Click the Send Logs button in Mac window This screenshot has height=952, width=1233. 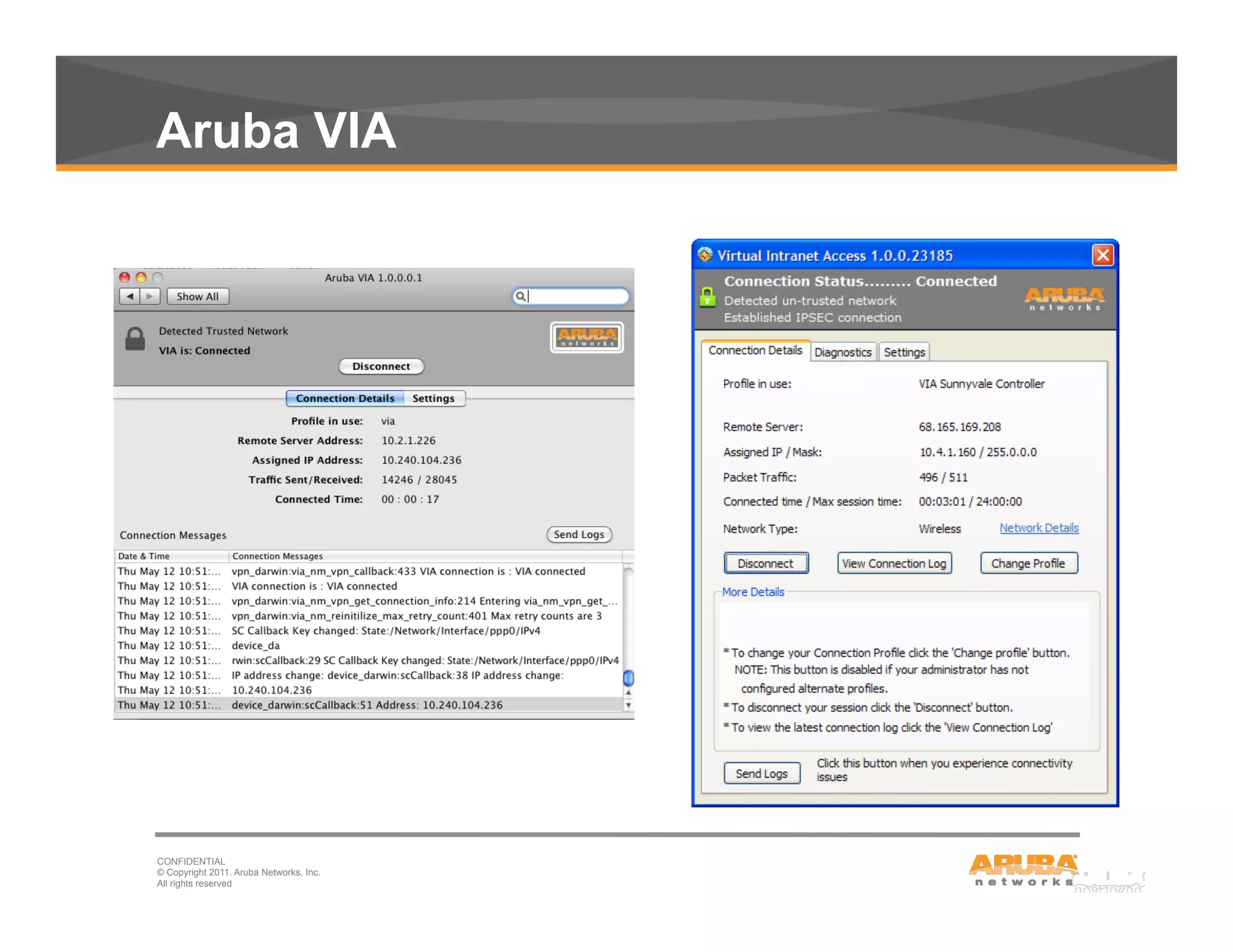(579, 534)
